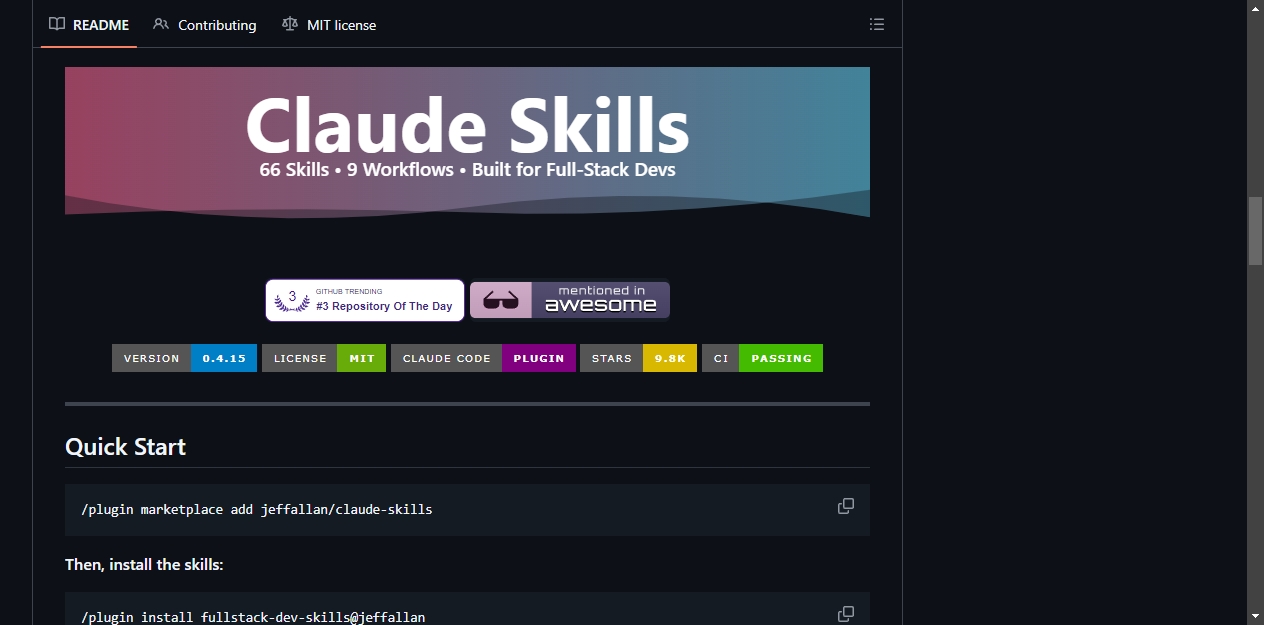Switch to the Contributing tab
This screenshot has height=625, width=1264.
pyautogui.click(x=205, y=24)
